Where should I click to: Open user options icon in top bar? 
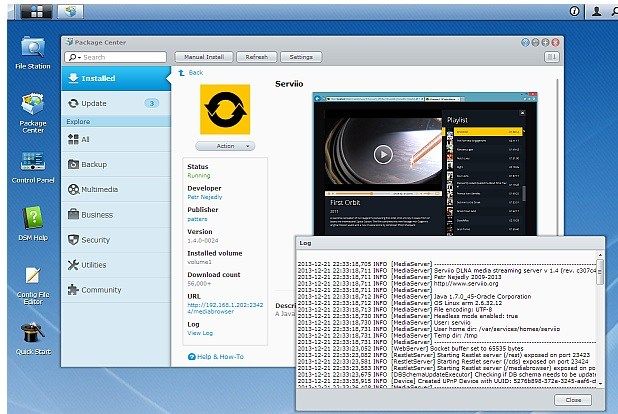point(596,11)
